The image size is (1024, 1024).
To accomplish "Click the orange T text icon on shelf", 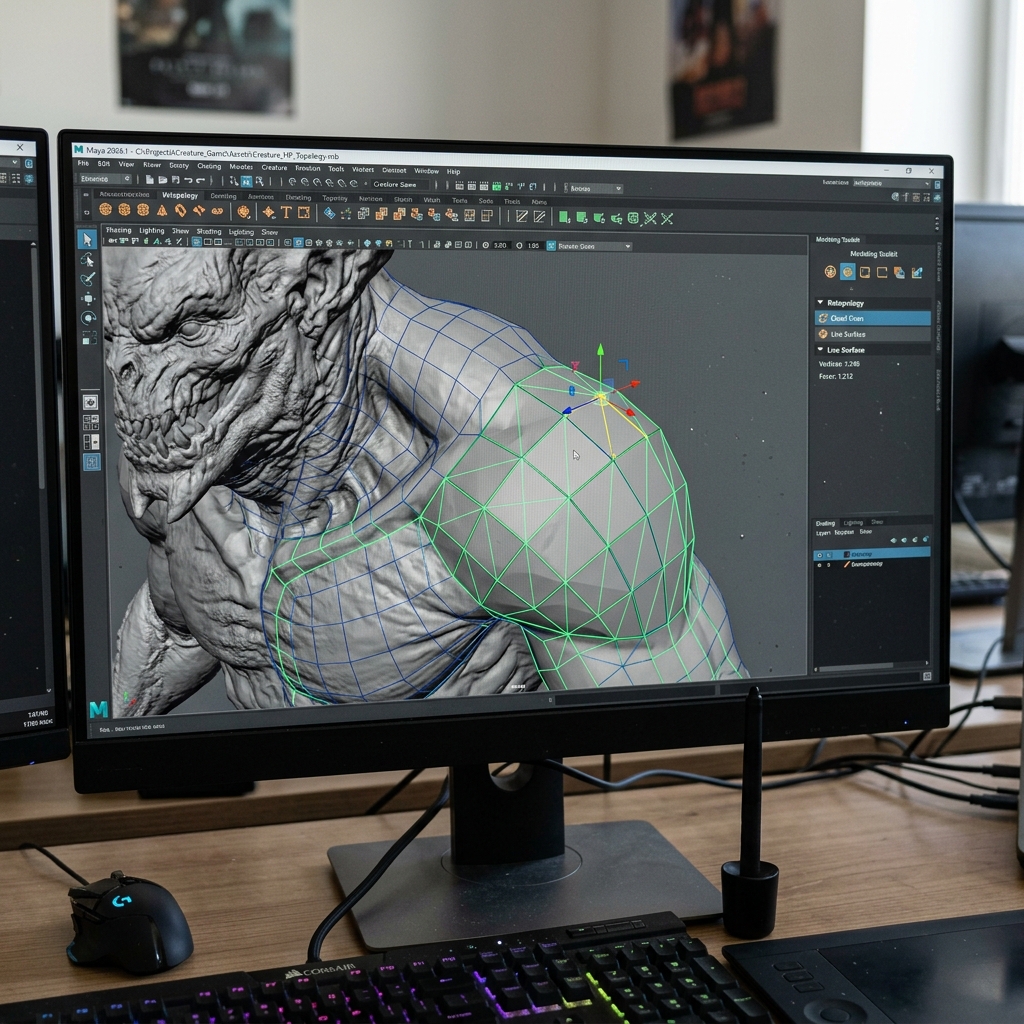I will [x=286, y=212].
